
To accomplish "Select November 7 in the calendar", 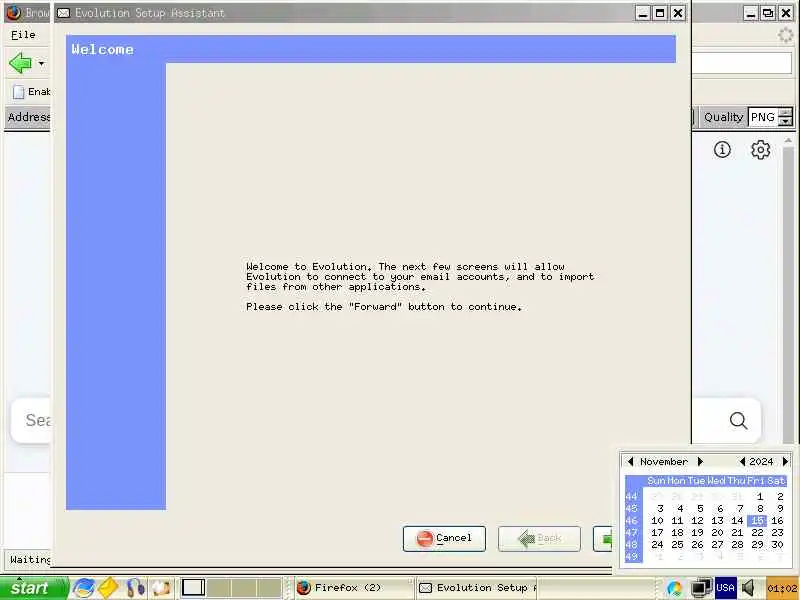I will tap(740, 508).
